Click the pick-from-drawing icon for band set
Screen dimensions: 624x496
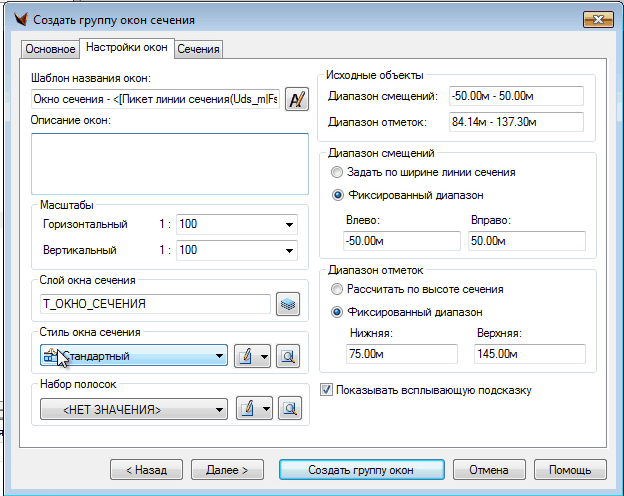click(289, 408)
